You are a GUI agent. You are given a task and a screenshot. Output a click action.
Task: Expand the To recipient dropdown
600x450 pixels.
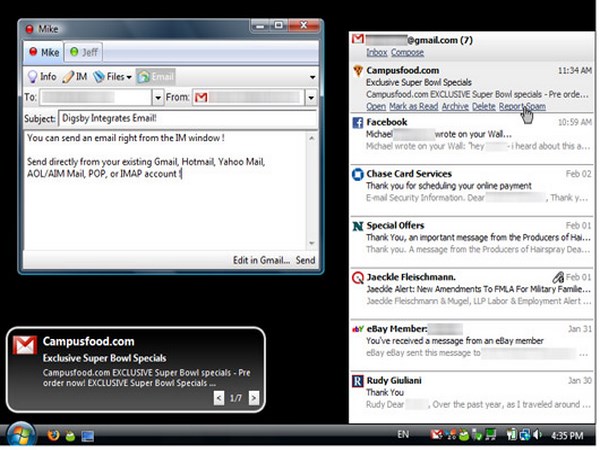[x=157, y=97]
